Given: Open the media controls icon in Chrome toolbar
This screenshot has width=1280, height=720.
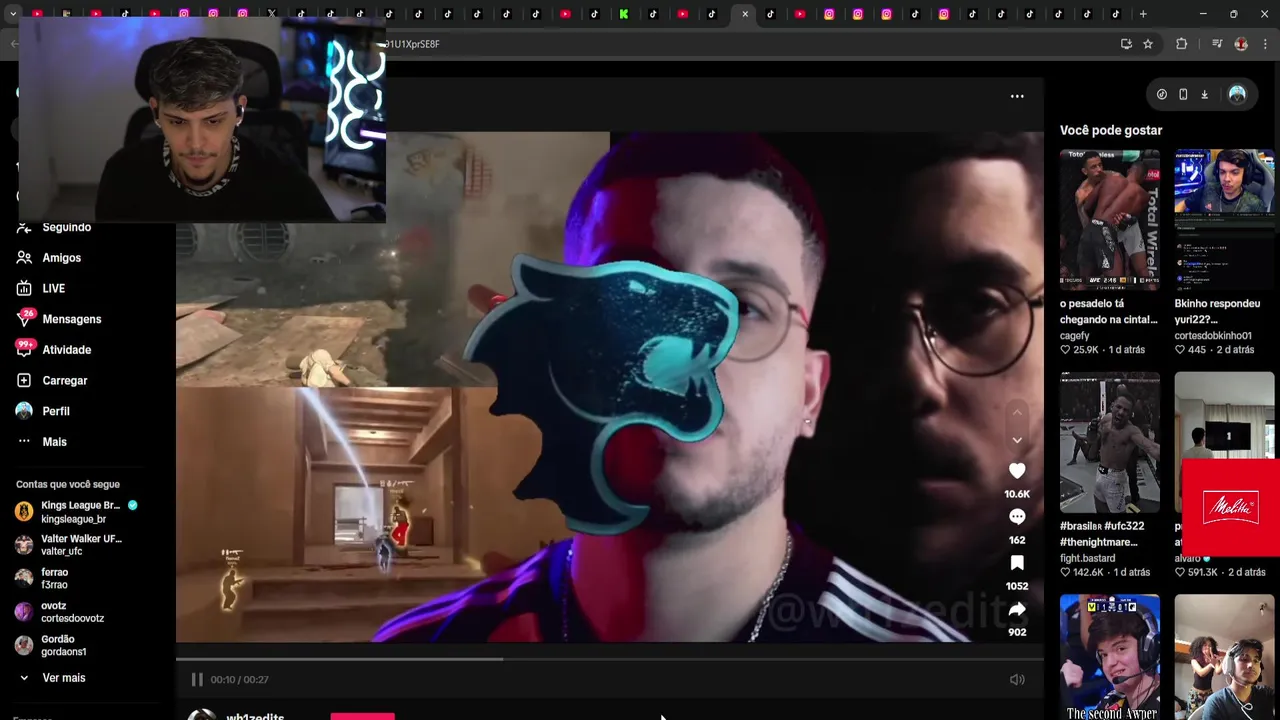Looking at the screenshot, I should tap(1217, 44).
